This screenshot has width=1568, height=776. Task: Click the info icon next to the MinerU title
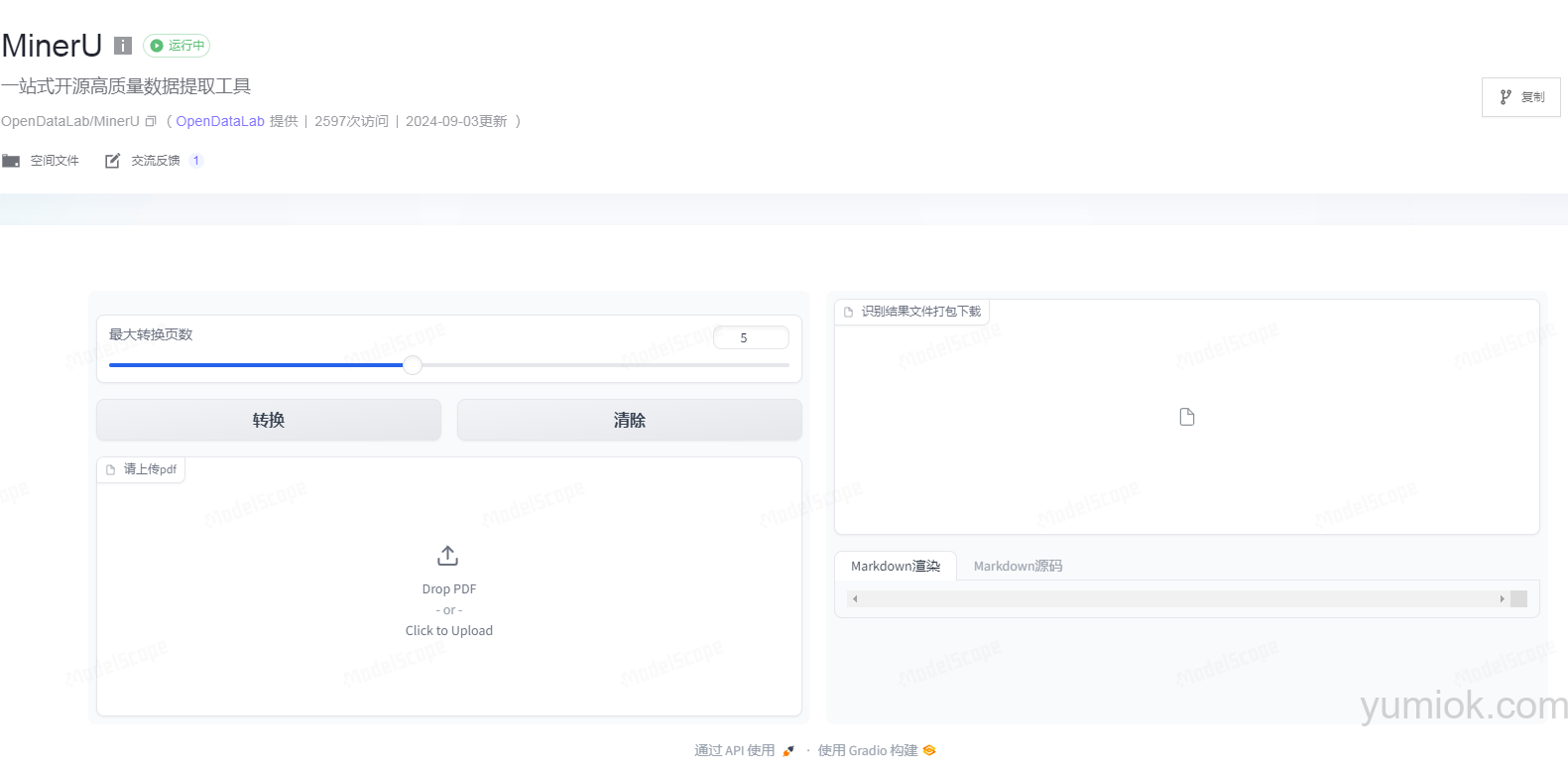pyautogui.click(x=123, y=46)
